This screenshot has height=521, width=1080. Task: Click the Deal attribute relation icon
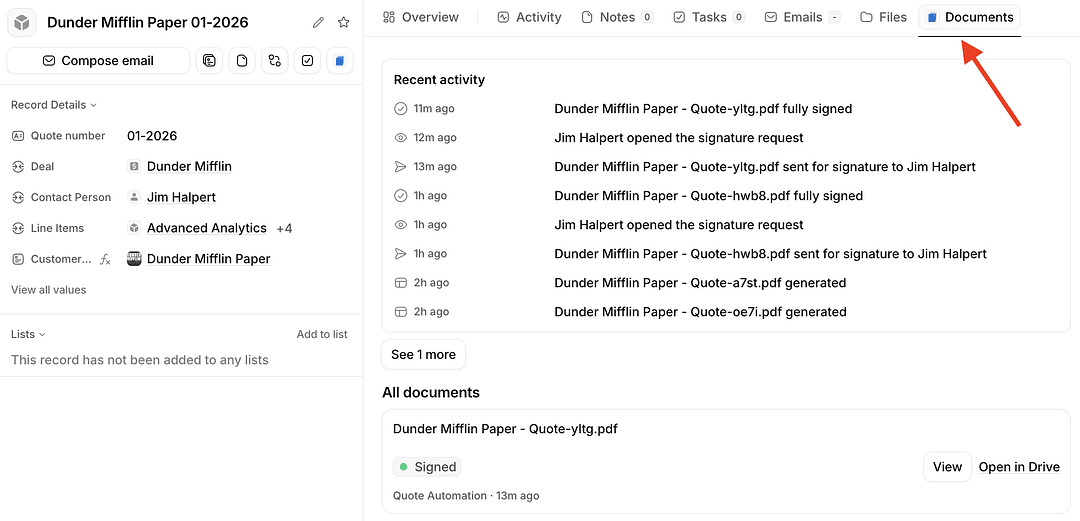[18, 166]
